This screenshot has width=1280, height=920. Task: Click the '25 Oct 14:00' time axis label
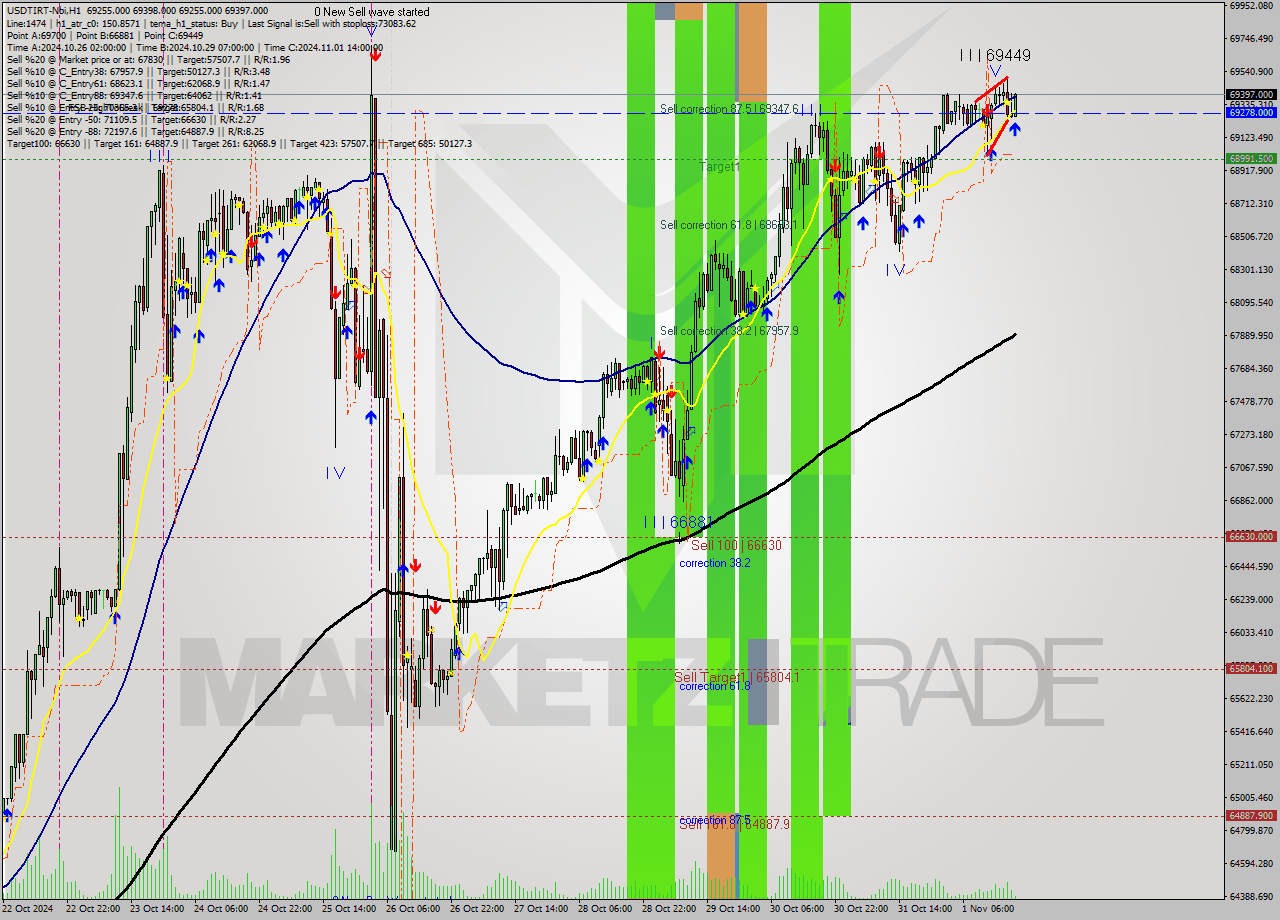pos(350,908)
